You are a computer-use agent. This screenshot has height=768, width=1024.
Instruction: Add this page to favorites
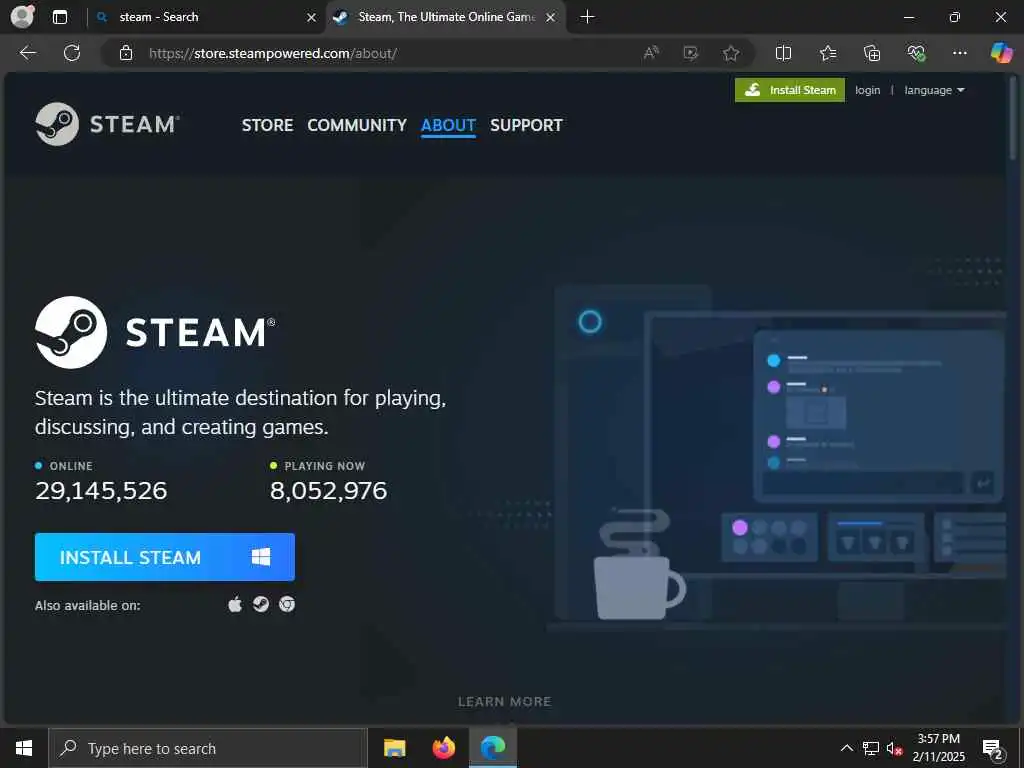731,53
